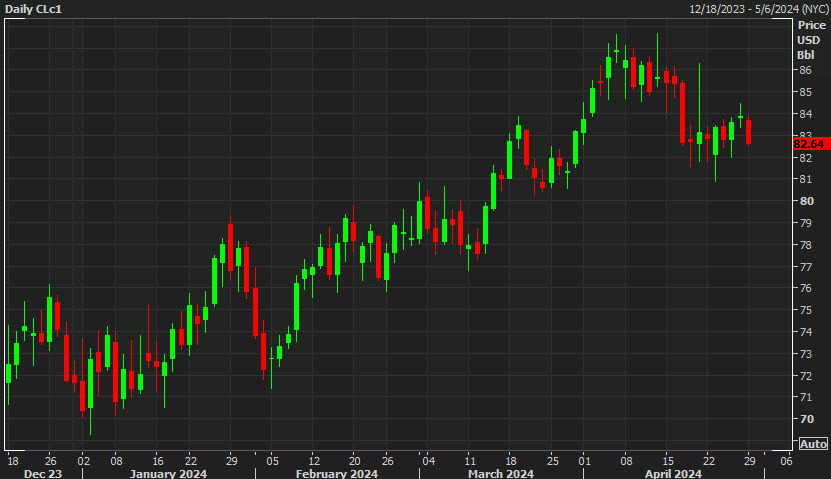
Task: Click the Dec 23 month label
Action: (x=43, y=473)
